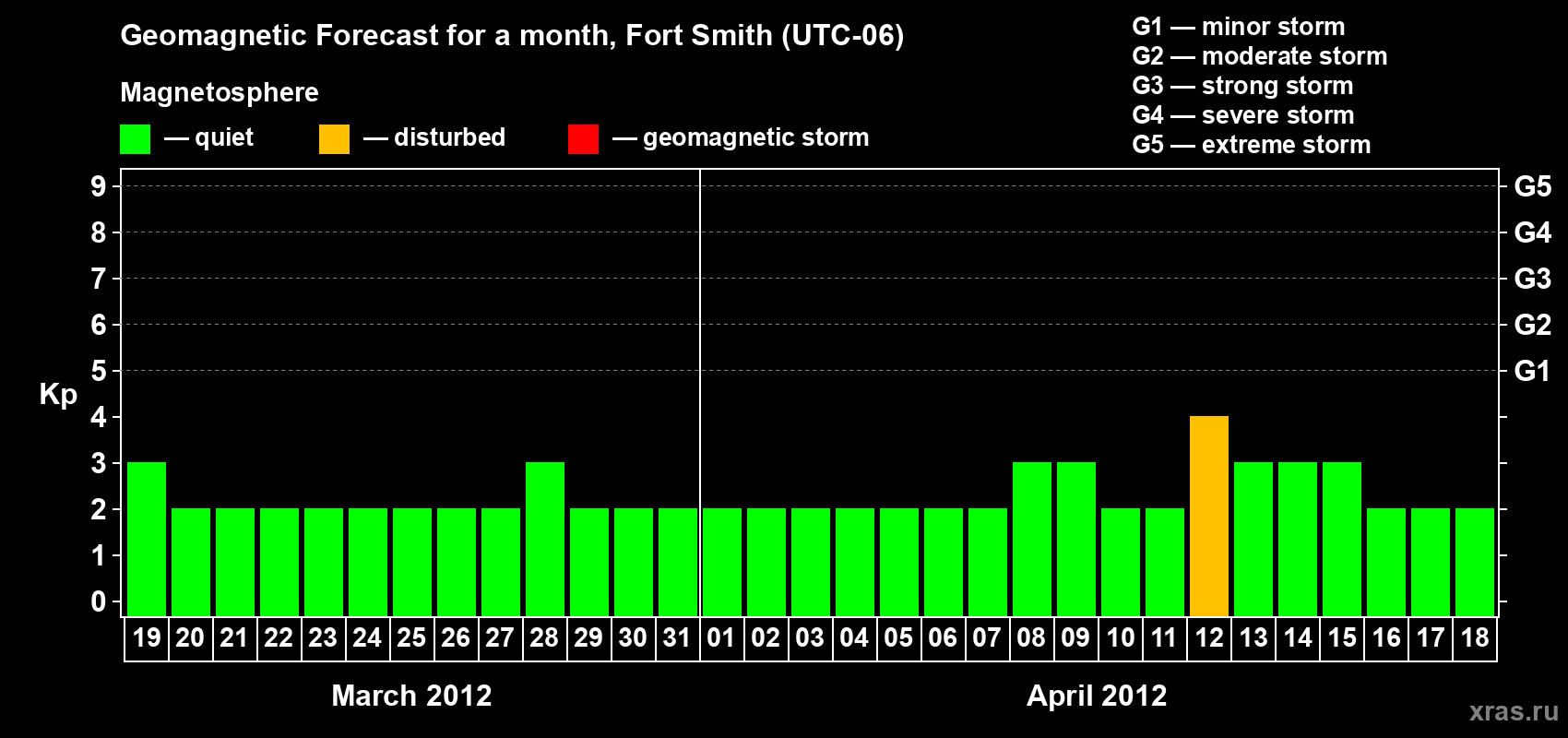Image resolution: width=1568 pixels, height=738 pixels.
Task: Click date label 12 on the axis
Action: (x=1209, y=638)
